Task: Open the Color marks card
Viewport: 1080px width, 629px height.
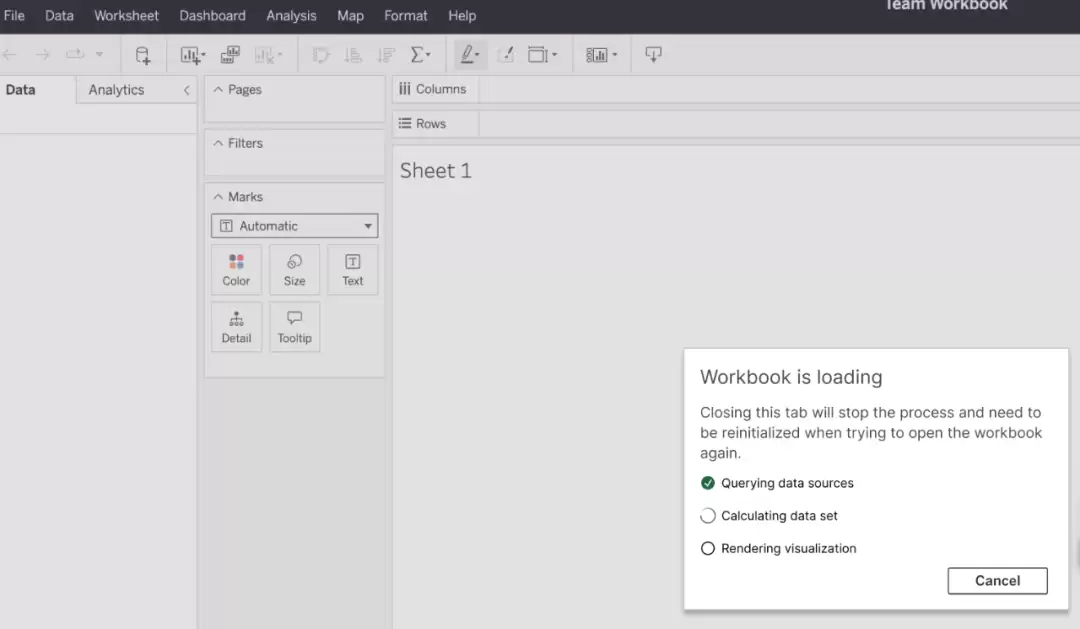Action: point(236,270)
